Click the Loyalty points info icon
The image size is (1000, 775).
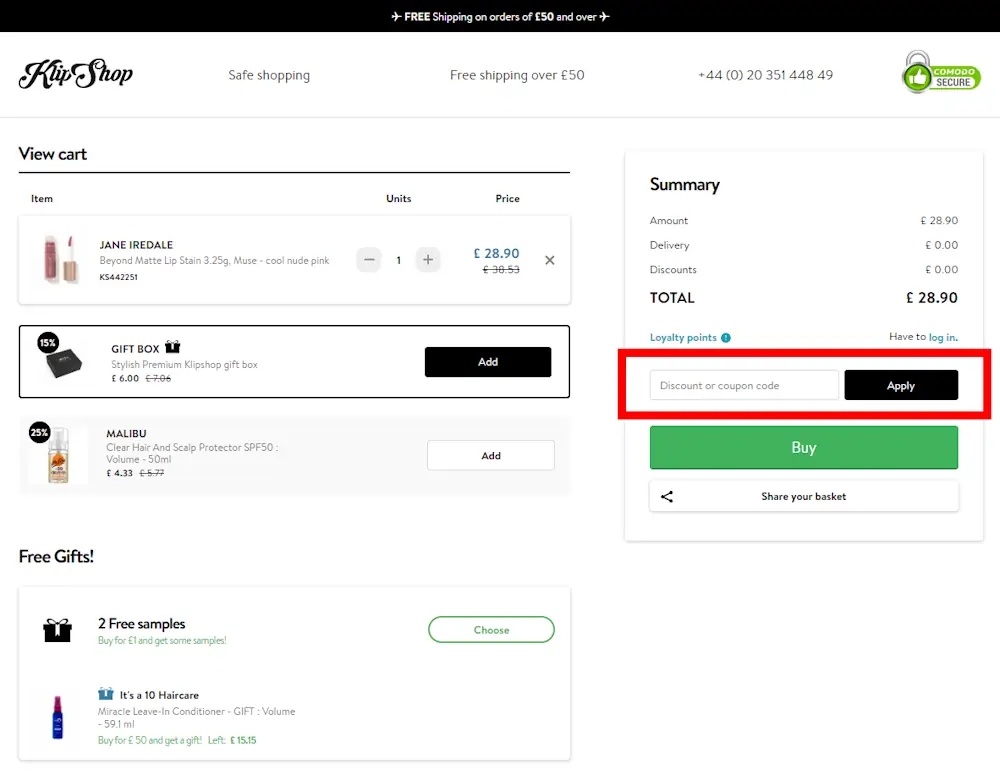click(726, 337)
